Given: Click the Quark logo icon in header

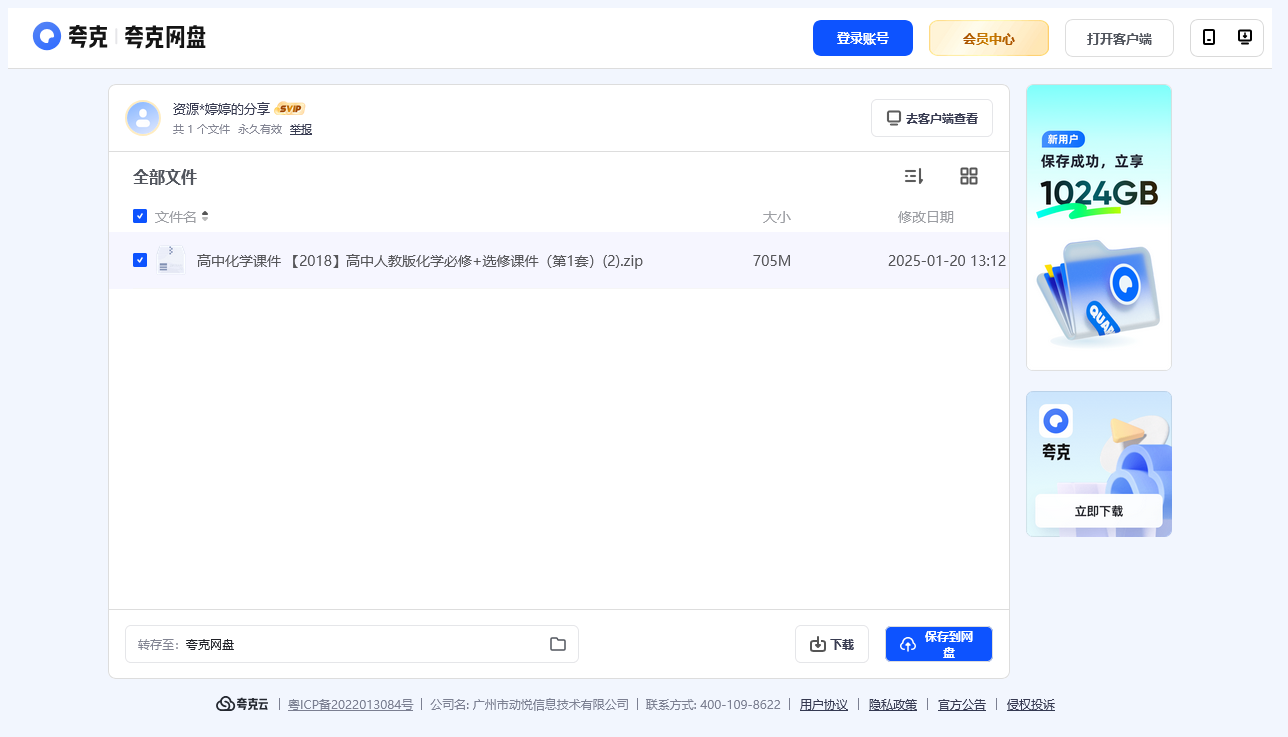Looking at the screenshot, I should click(x=47, y=36).
